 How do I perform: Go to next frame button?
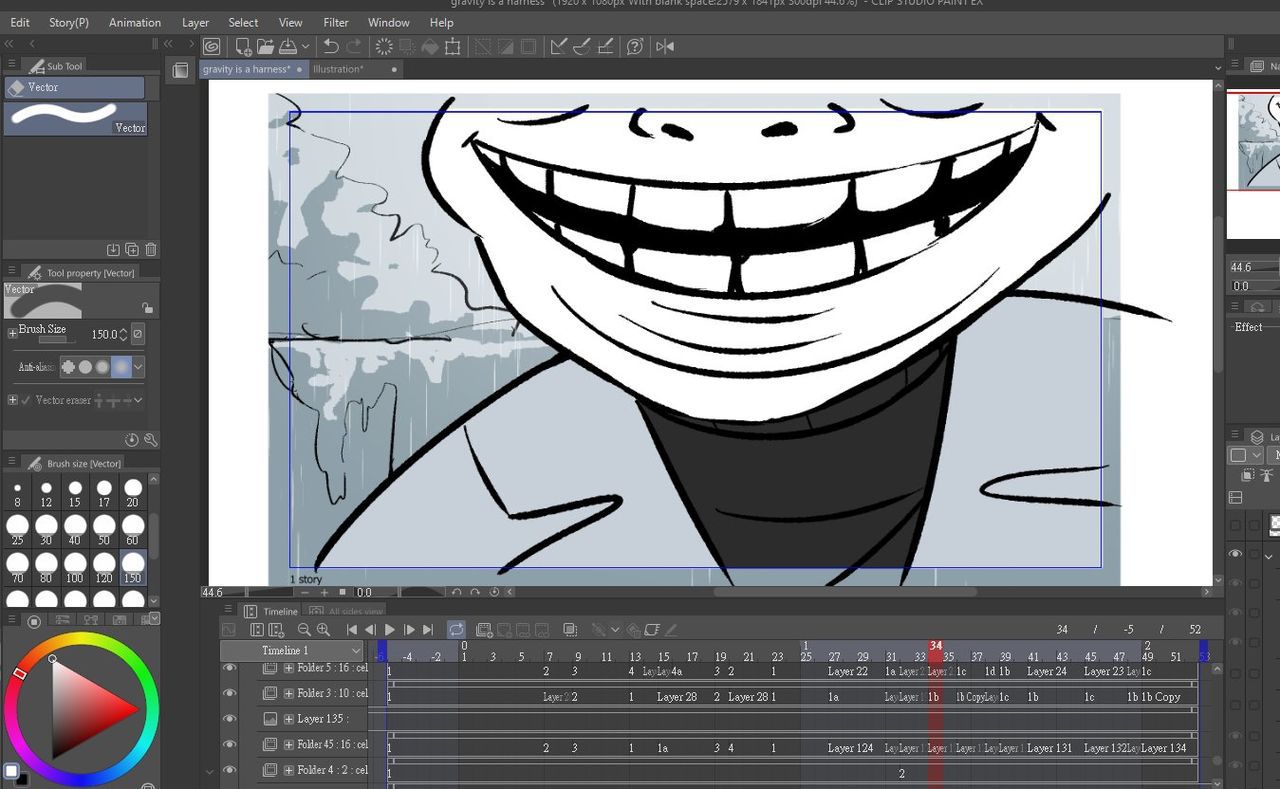pyautogui.click(x=409, y=630)
